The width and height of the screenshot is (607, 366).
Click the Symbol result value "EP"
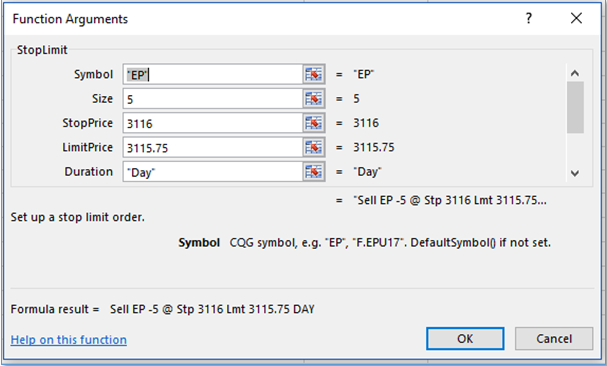[x=364, y=74]
